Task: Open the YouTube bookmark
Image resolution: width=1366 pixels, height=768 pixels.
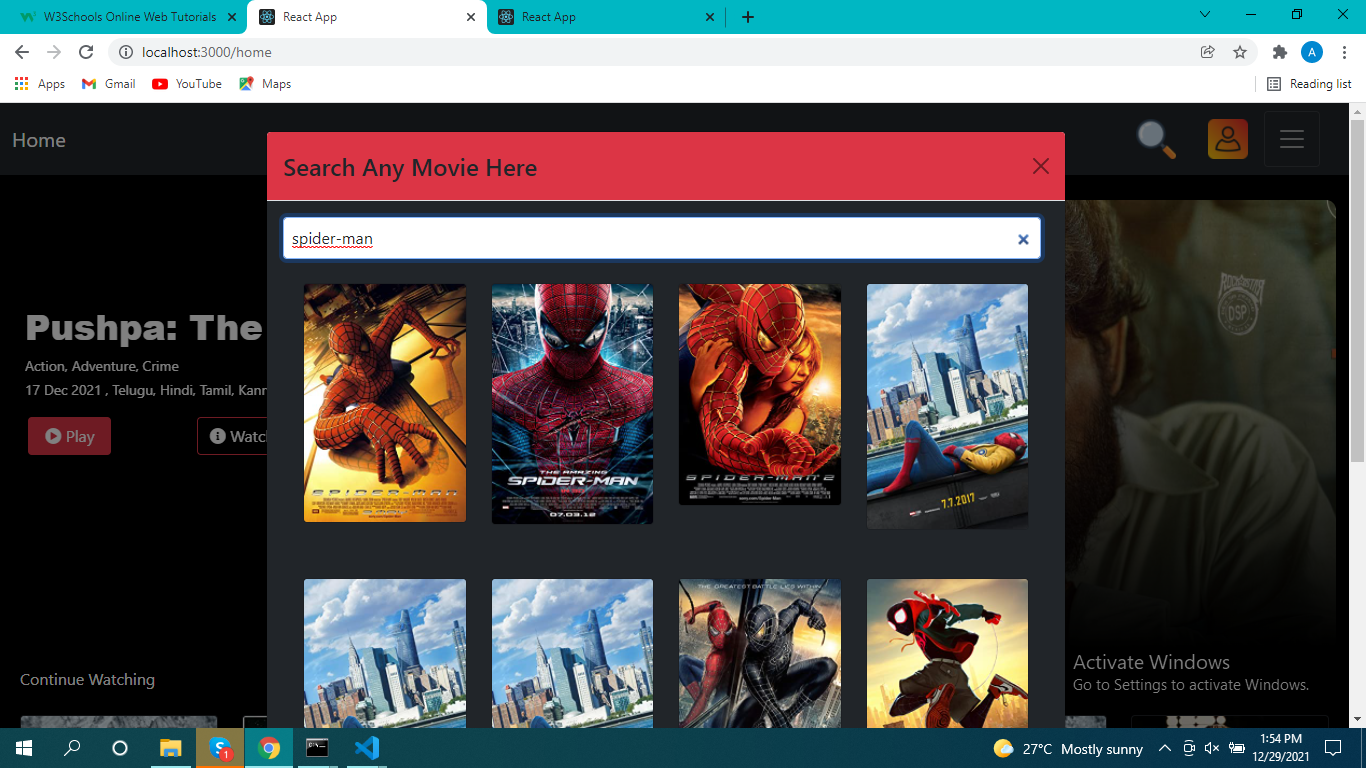Action: pyautogui.click(x=187, y=84)
